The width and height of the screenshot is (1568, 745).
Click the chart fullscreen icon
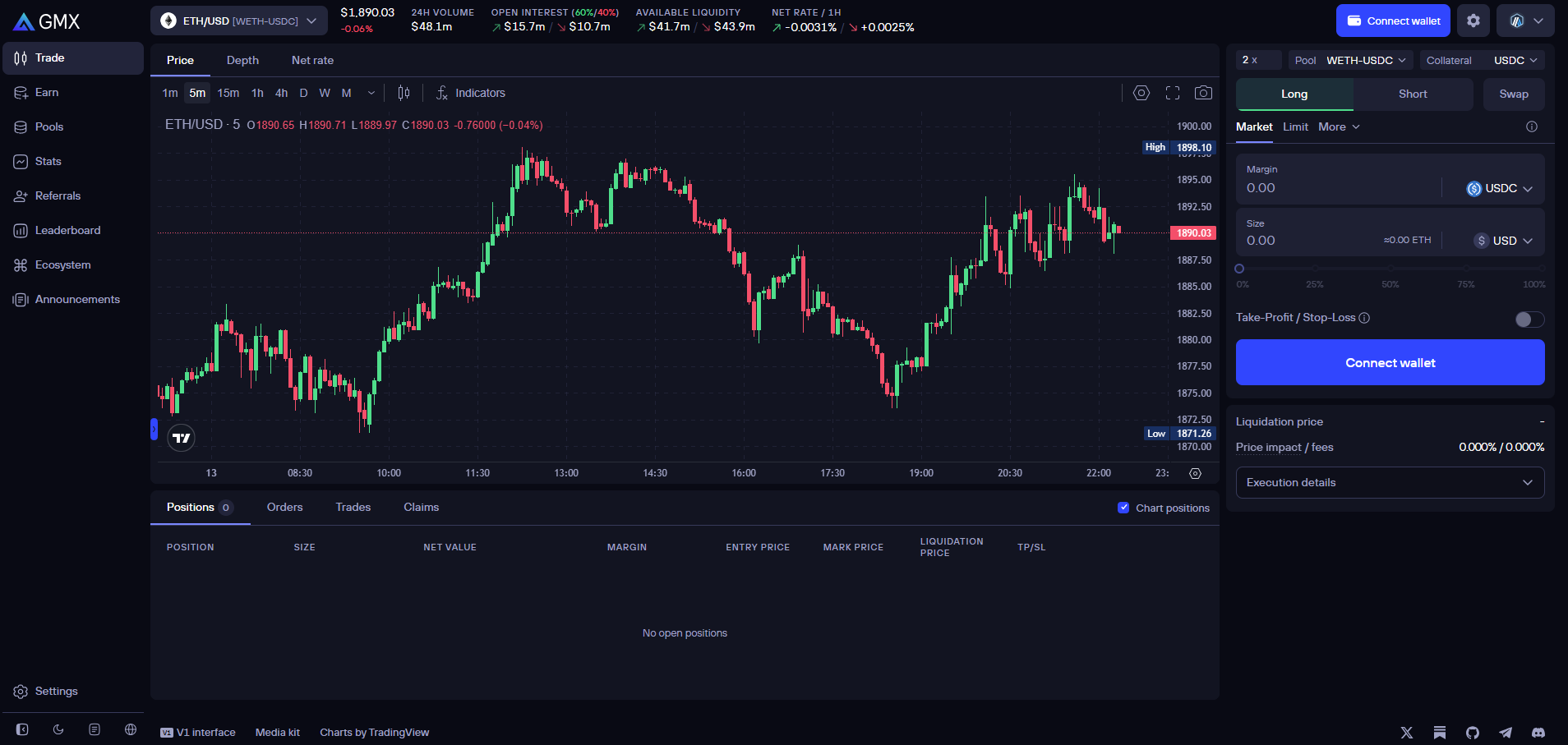[x=1173, y=93]
